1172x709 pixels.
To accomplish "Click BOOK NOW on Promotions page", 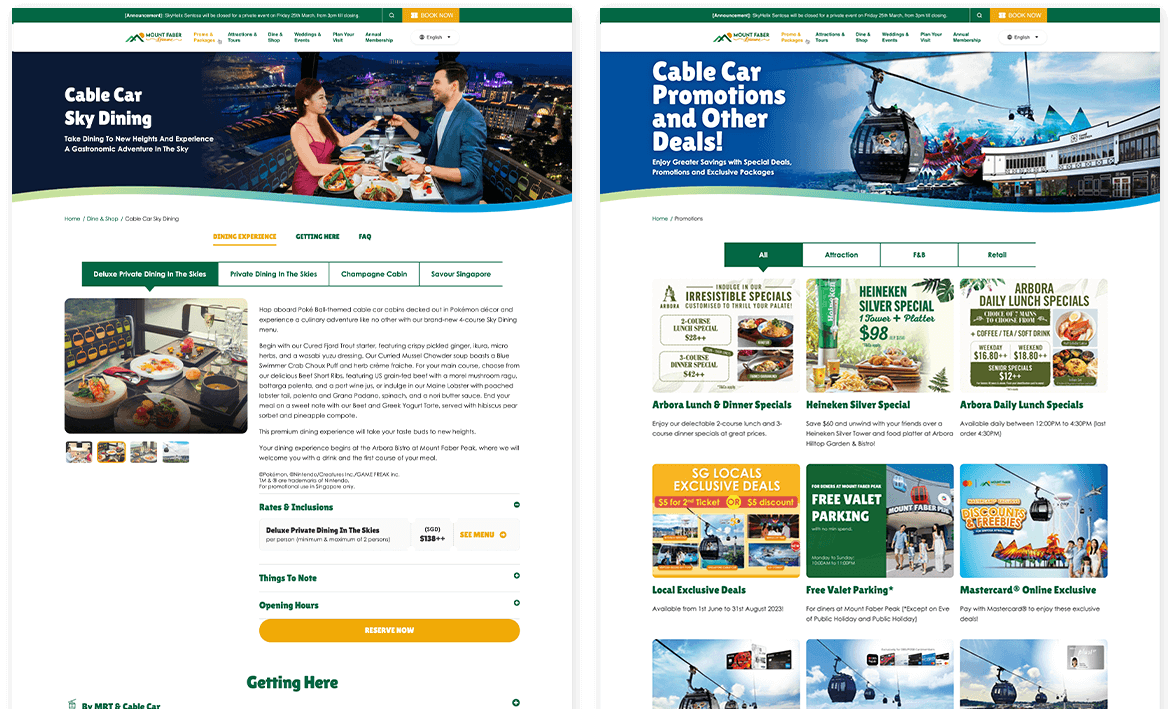I will tap(1019, 15).
